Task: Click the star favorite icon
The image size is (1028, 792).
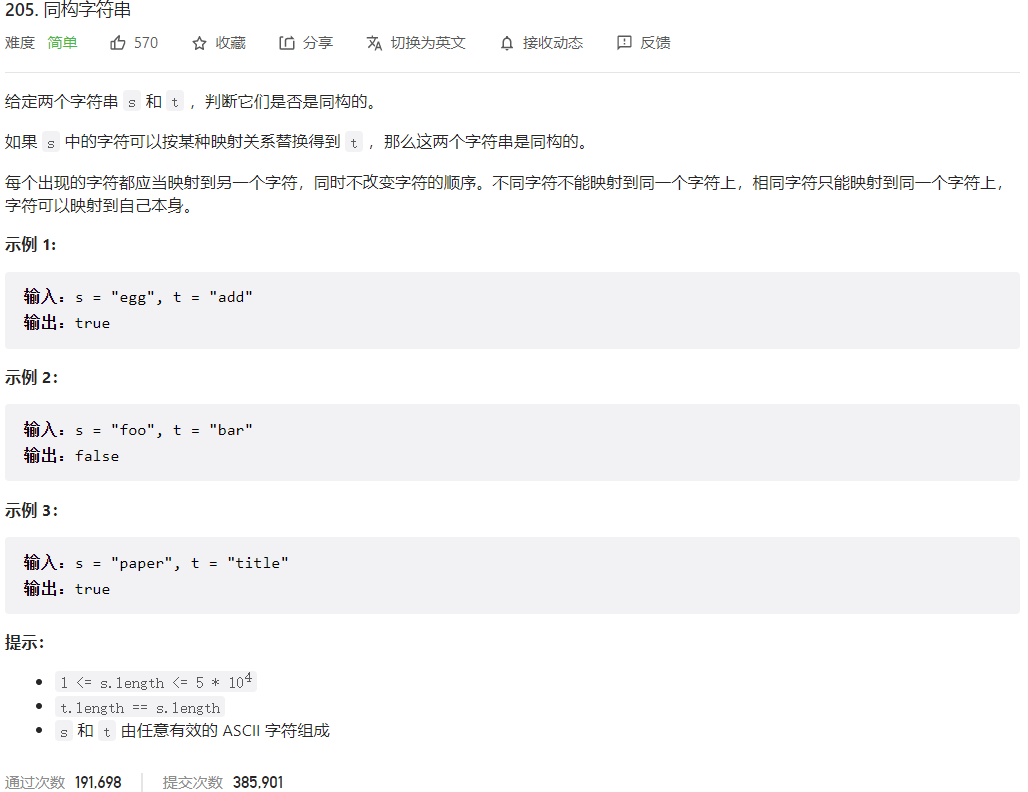Action: [199, 43]
